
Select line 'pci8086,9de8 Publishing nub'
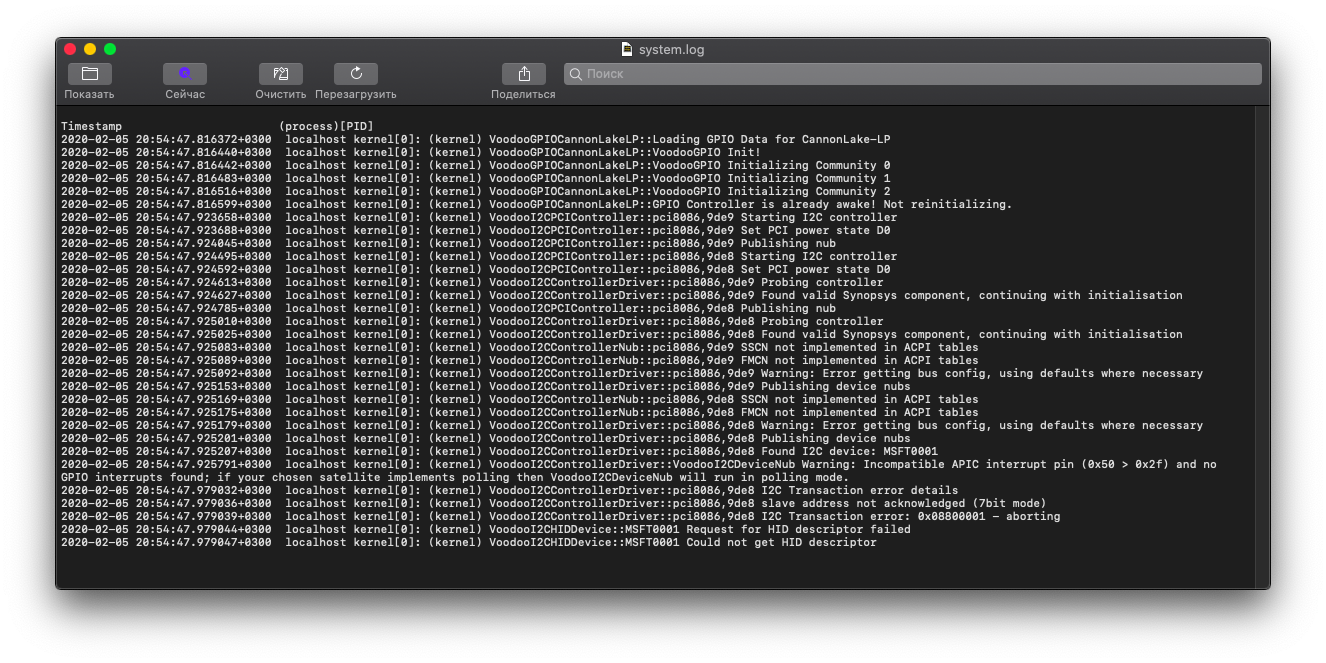pos(448,308)
